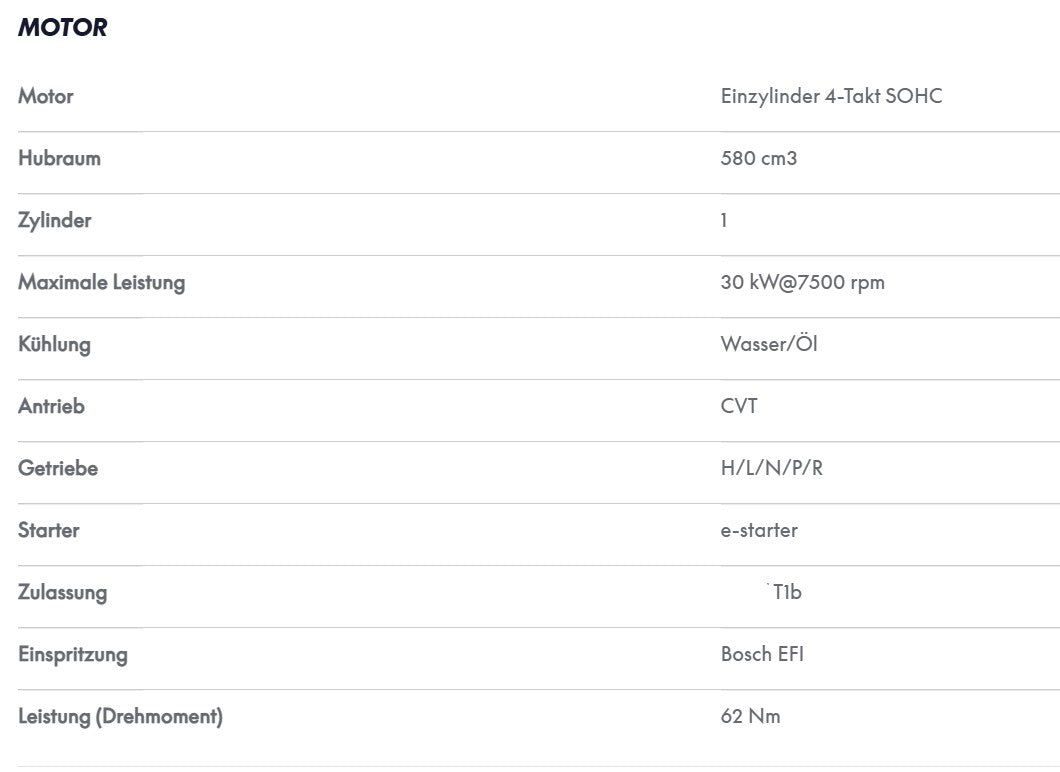Click the Einzylinder 4-Takt SOHC value
Image resolution: width=1060 pixels, height=772 pixels.
coord(831,96)
